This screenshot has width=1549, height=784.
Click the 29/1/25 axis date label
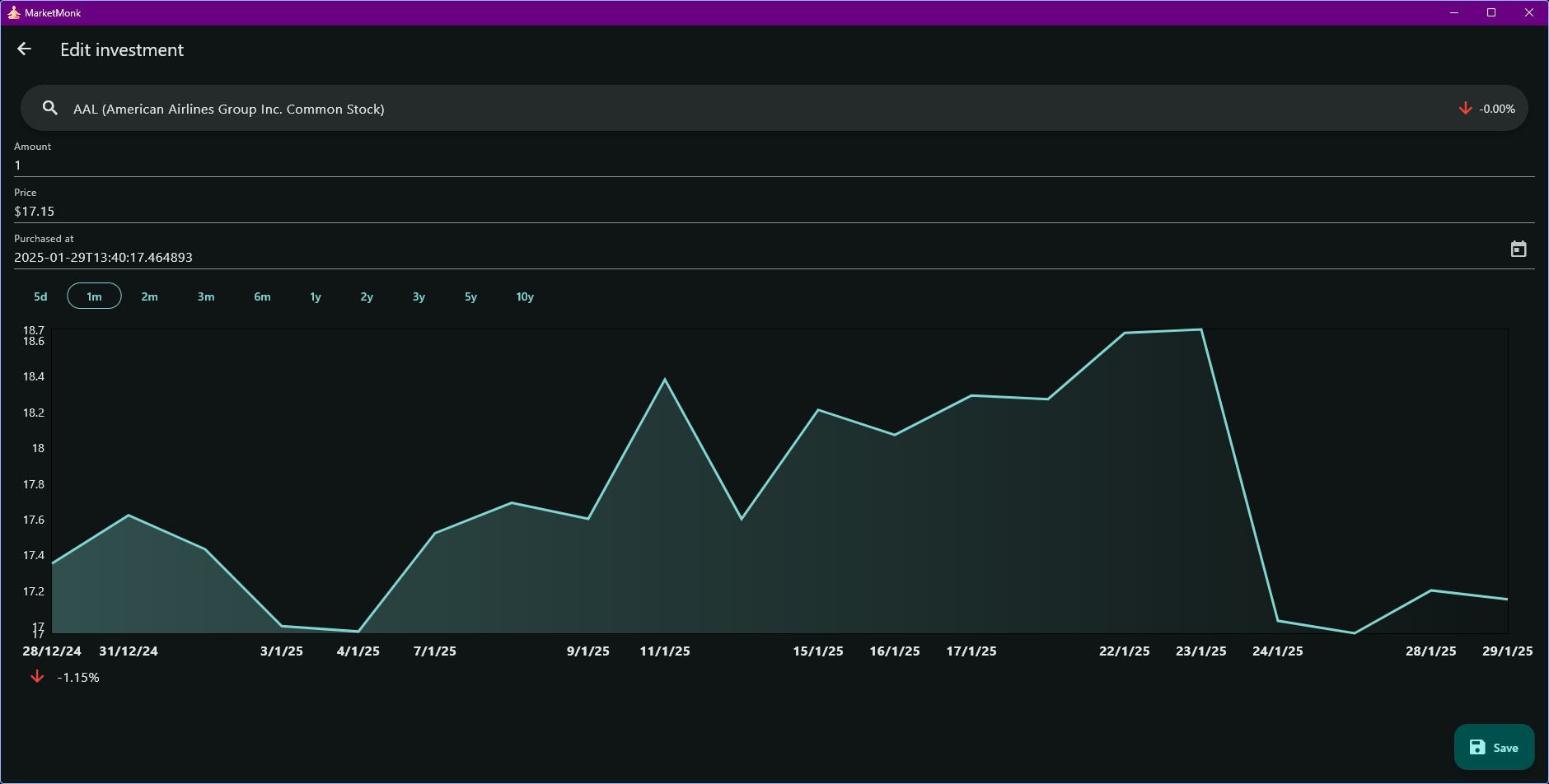tap(1508, 651)
